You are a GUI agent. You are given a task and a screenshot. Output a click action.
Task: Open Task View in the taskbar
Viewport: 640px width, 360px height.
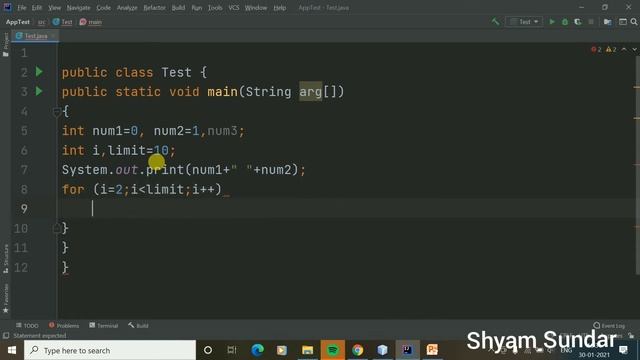click(232, 350)
